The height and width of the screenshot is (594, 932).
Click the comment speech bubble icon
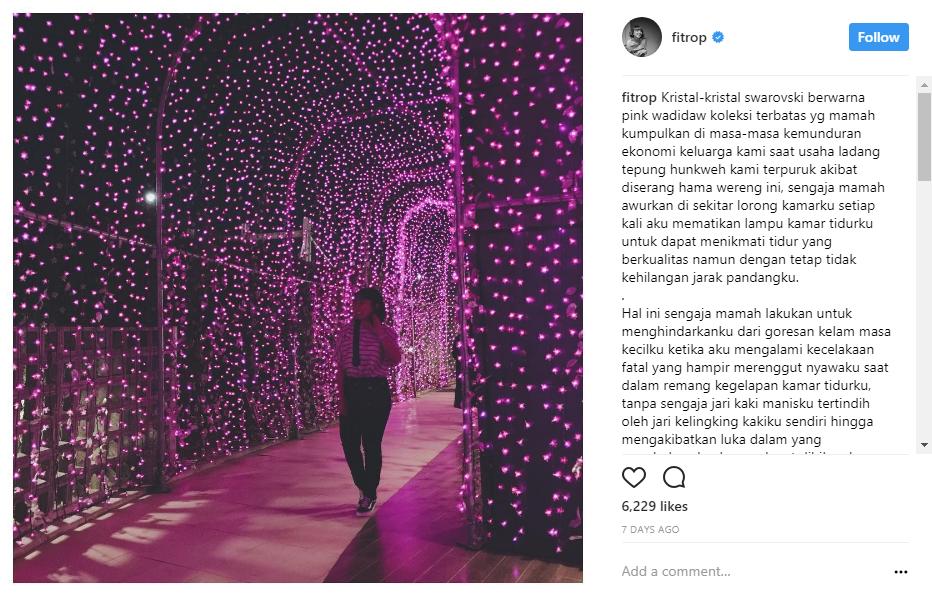click(674, 477)
